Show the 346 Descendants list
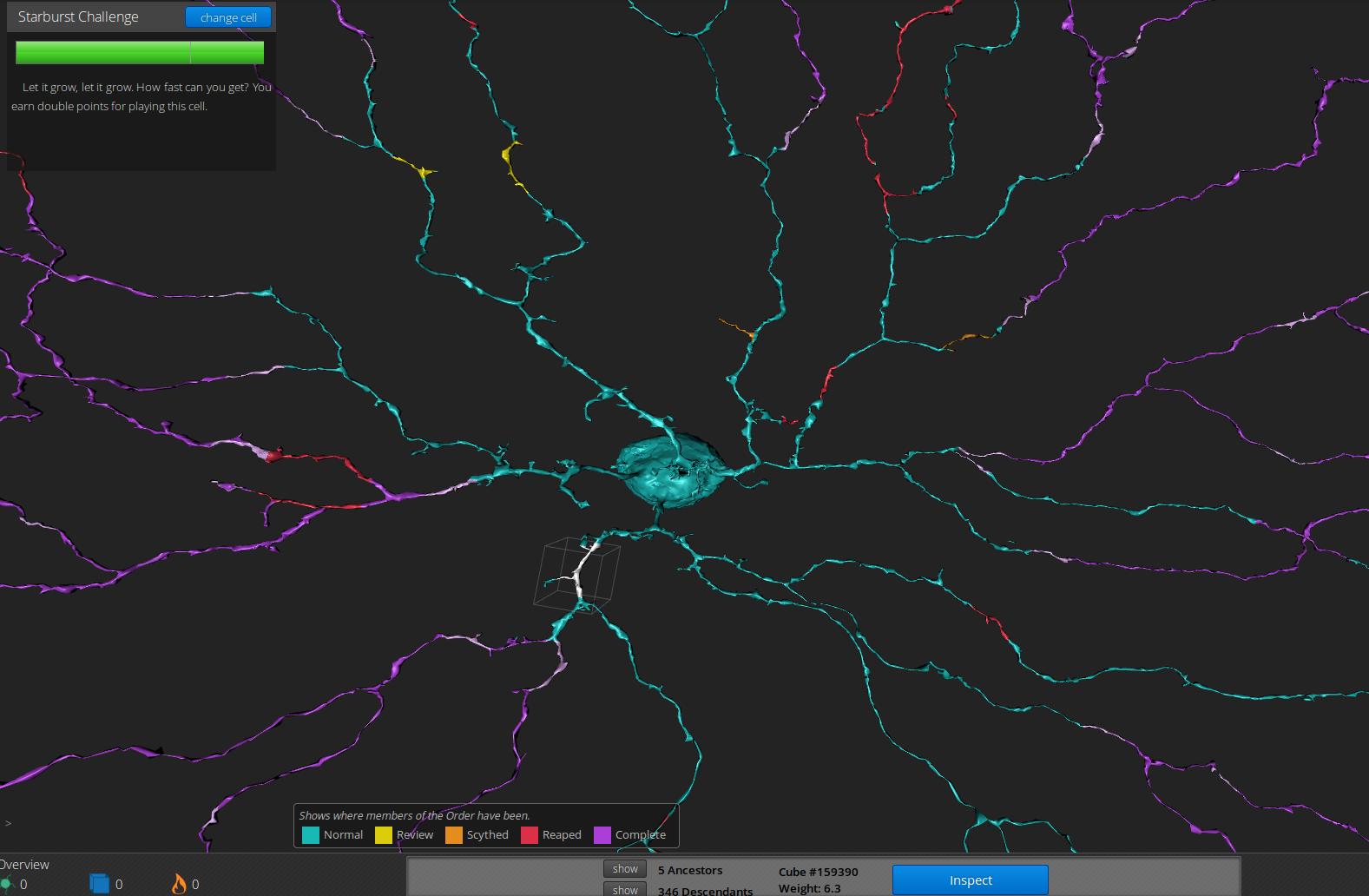This screenshot has width=1369, height=896. (625, 889)
